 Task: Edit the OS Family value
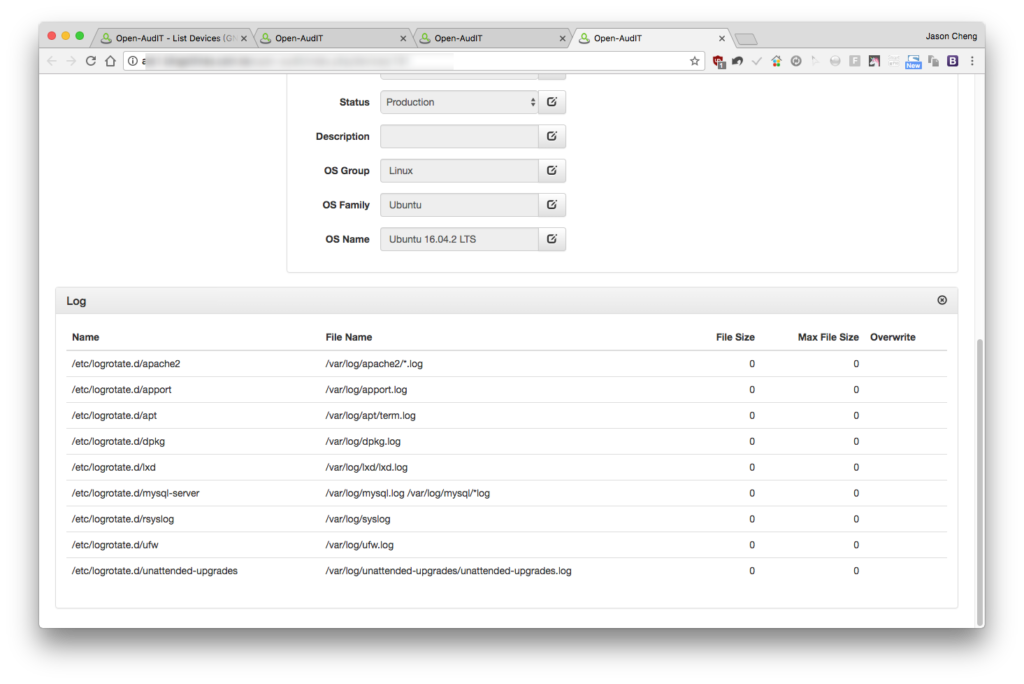tap(552, 205)
